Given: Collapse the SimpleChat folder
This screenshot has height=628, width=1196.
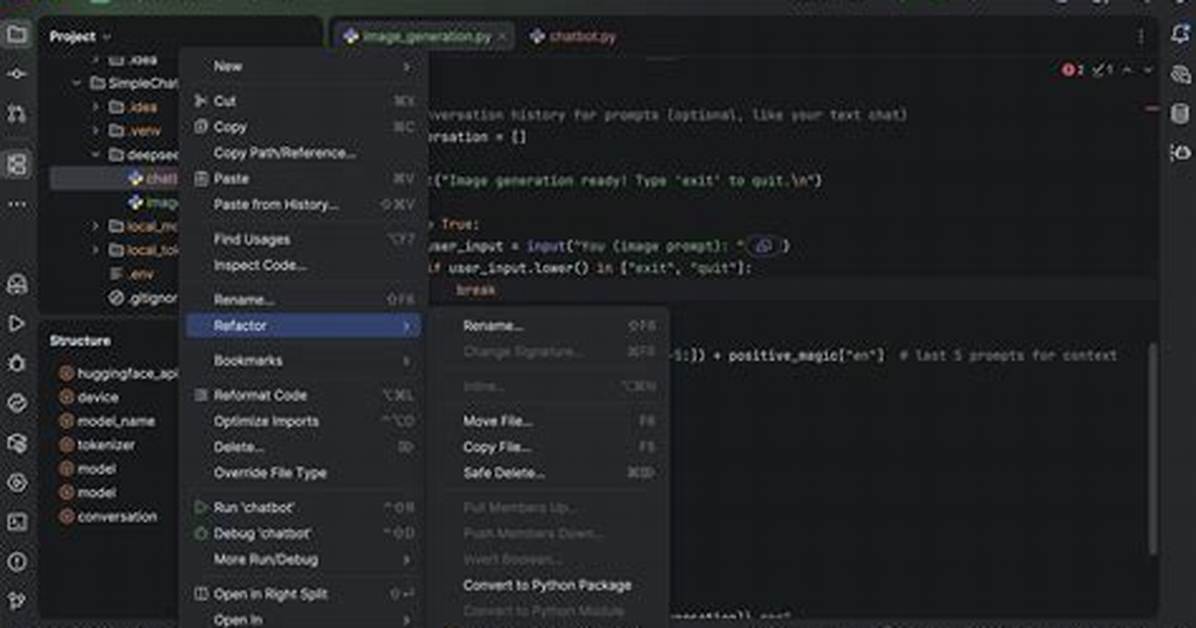Looking at the screenshot, I should tap(78, 83).
